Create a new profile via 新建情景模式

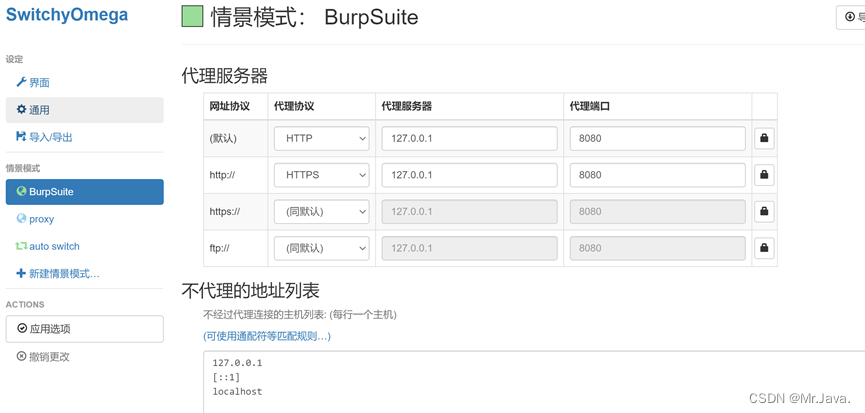tap(84, 273)
